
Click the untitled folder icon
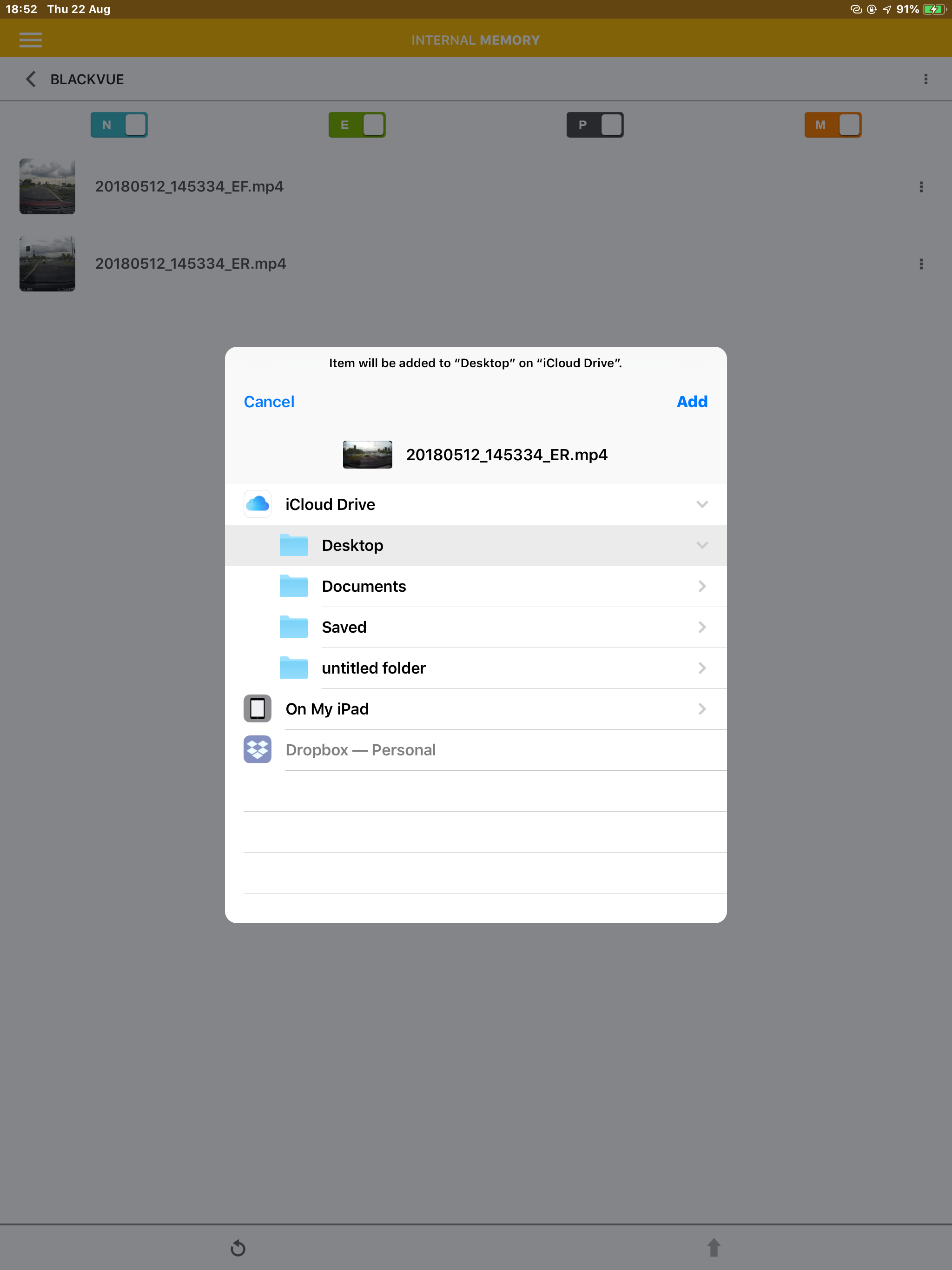(x=293, y=668)
